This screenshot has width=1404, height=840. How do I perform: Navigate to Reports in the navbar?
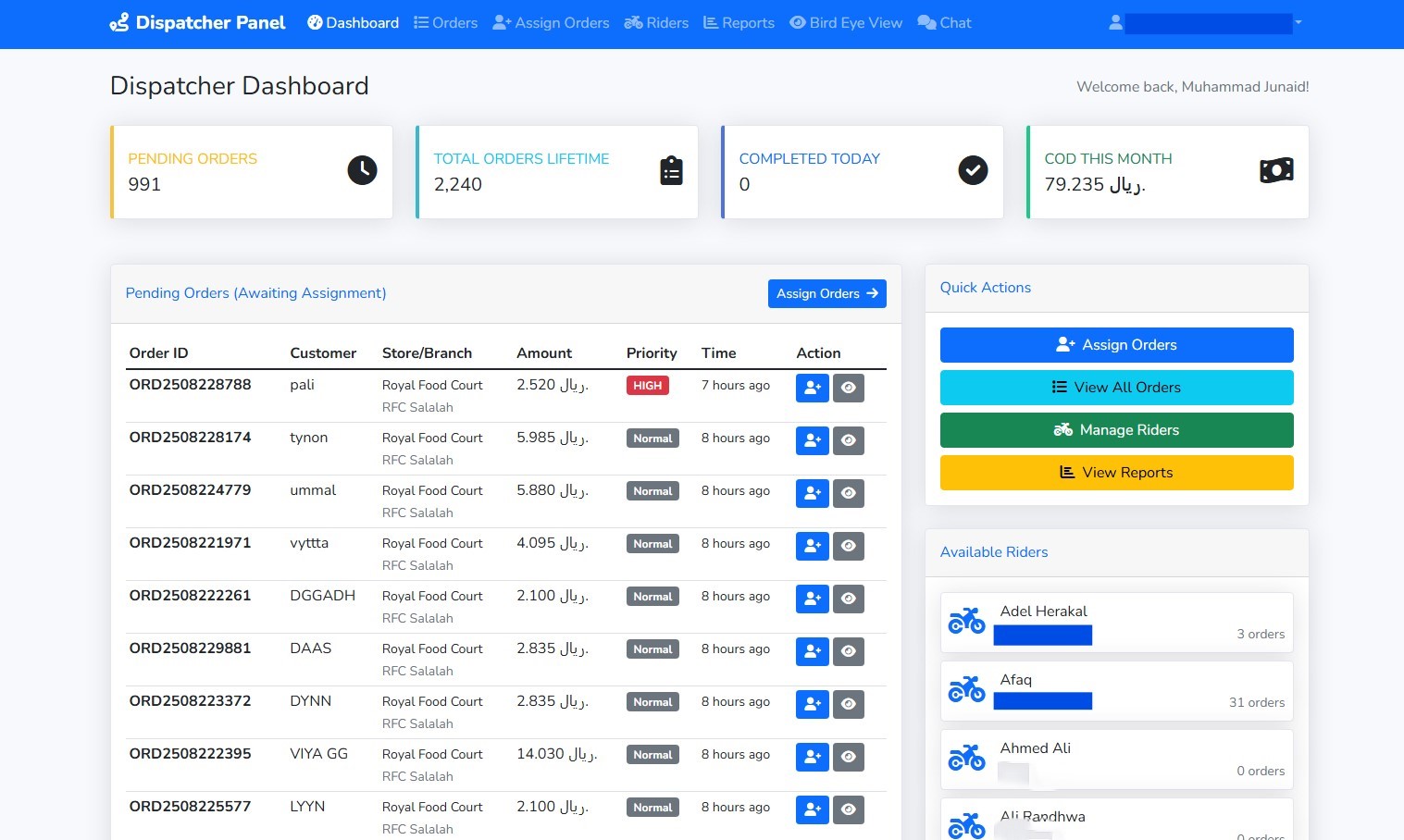tap(739, 23)
